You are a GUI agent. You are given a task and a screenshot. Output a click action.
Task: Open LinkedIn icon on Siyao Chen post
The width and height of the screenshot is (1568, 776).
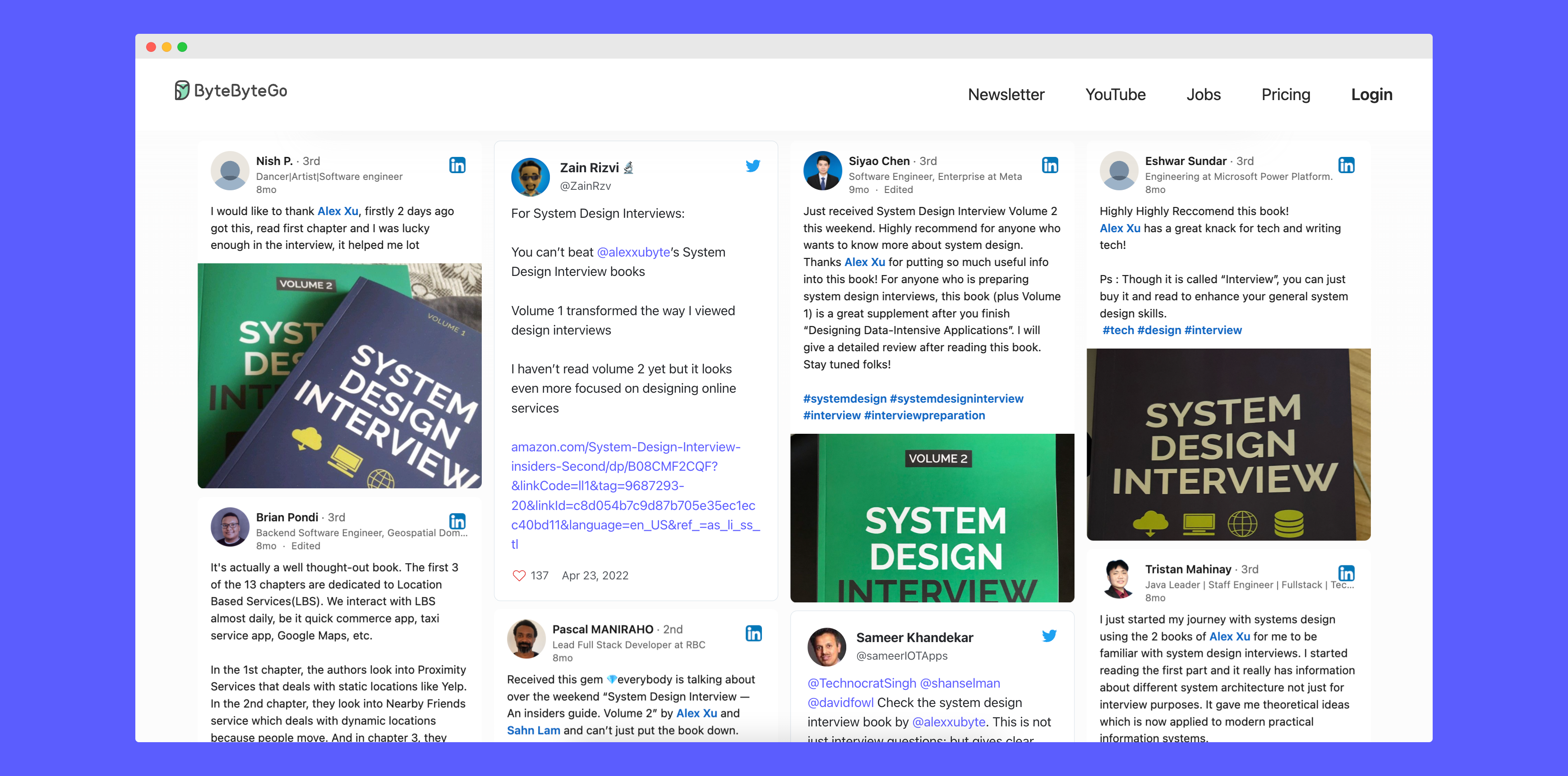(x=1050, y=165)
